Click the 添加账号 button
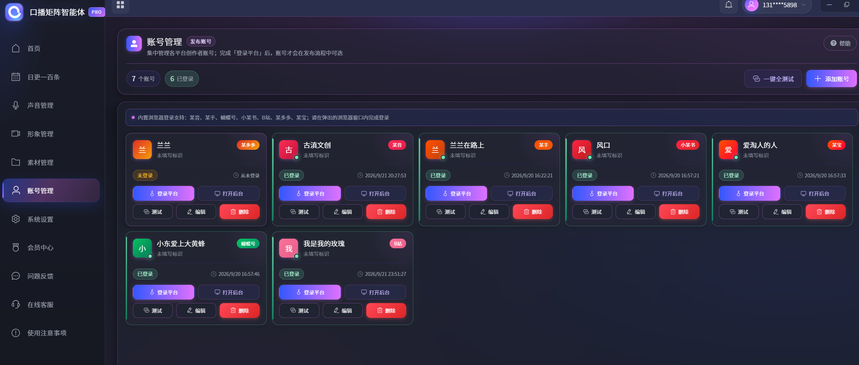 coord(831,79)
